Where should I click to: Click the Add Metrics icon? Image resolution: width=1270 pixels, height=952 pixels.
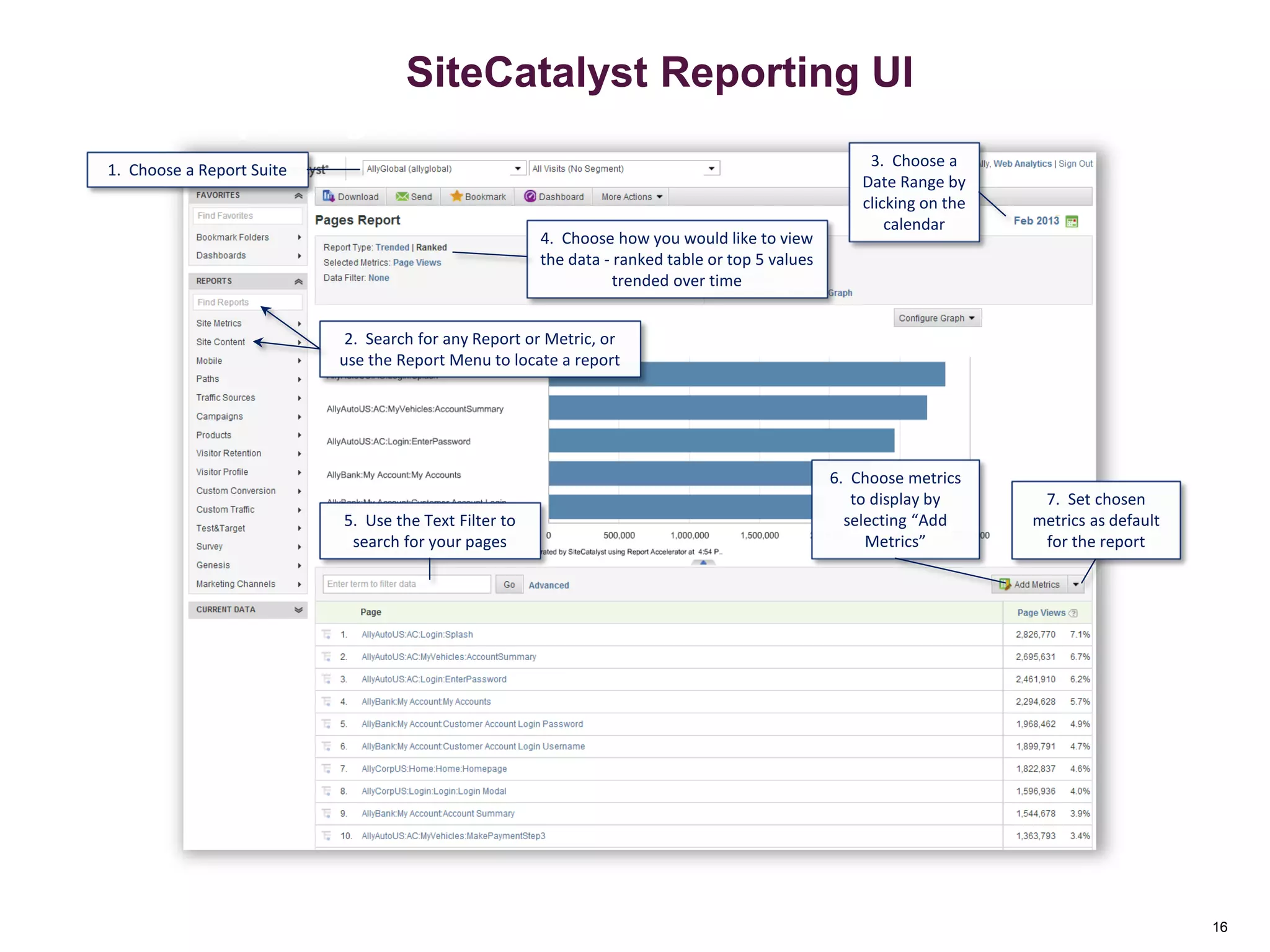coord(1005,584)
